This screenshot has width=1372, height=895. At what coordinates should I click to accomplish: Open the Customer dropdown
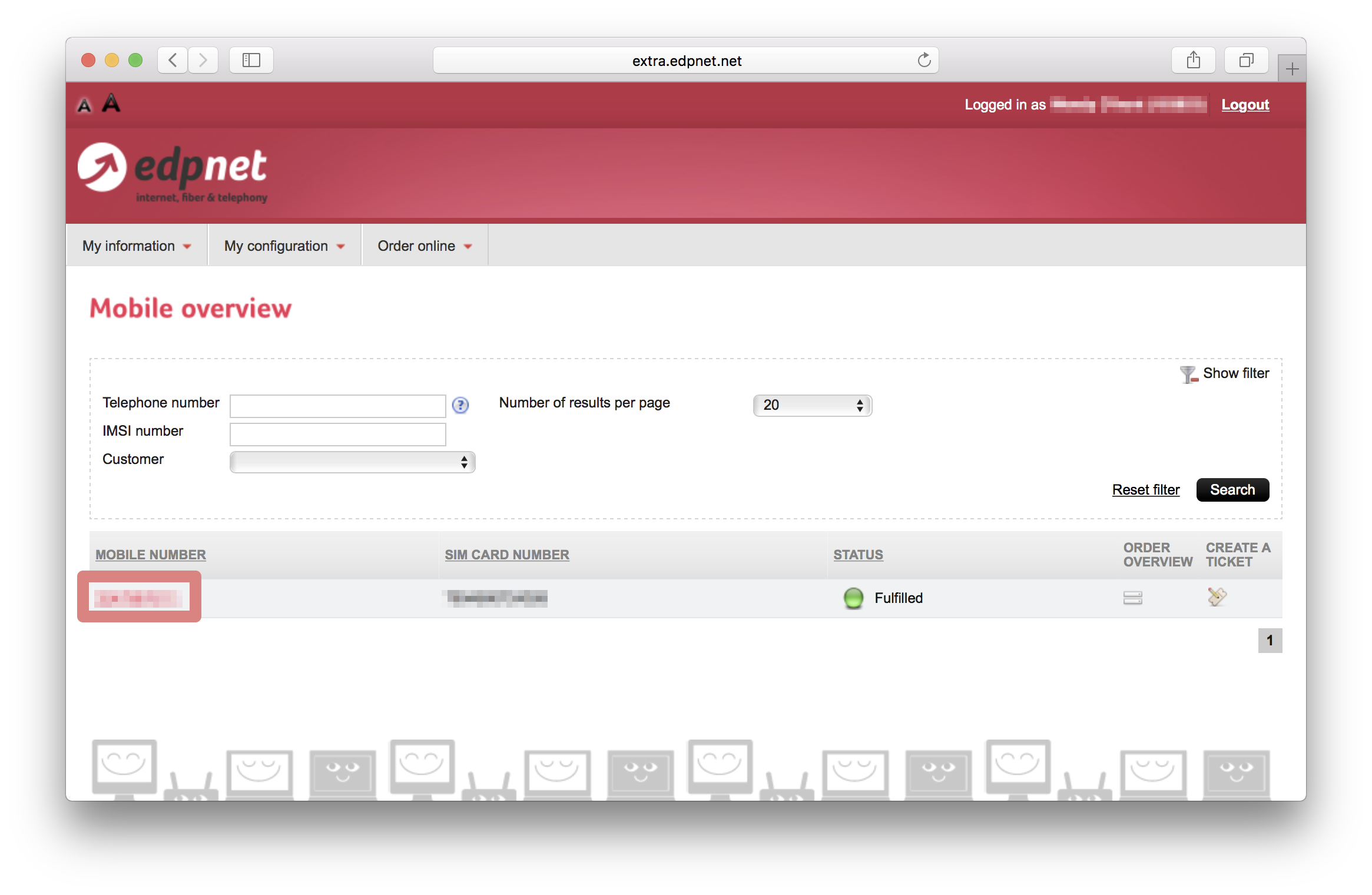pos(352,462)
